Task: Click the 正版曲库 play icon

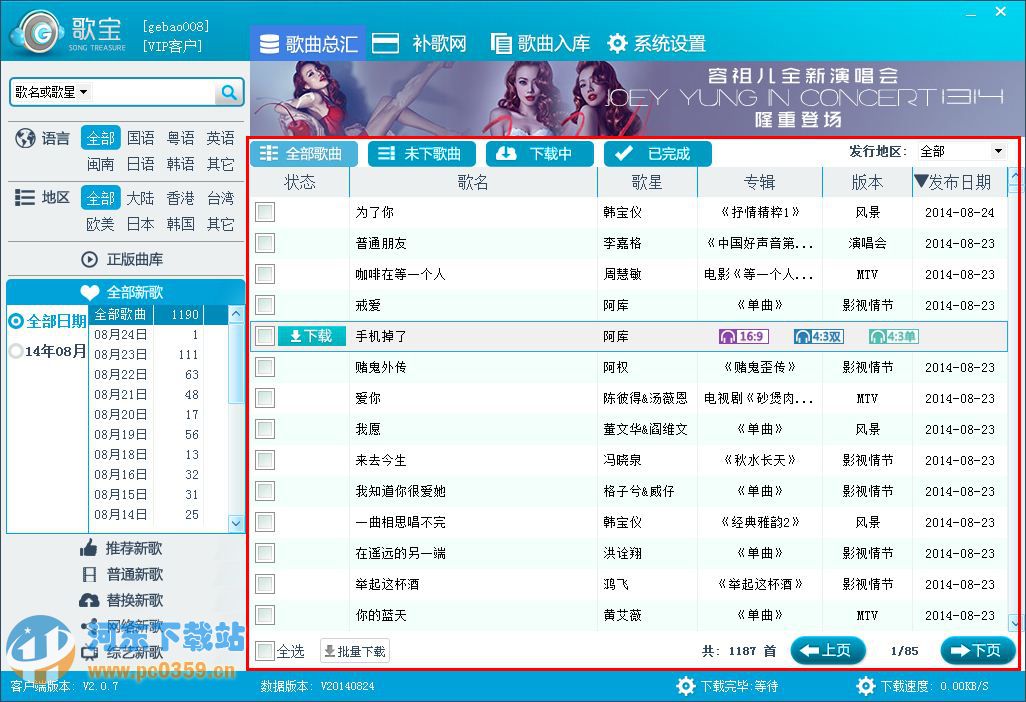Action: pos(90,261)
